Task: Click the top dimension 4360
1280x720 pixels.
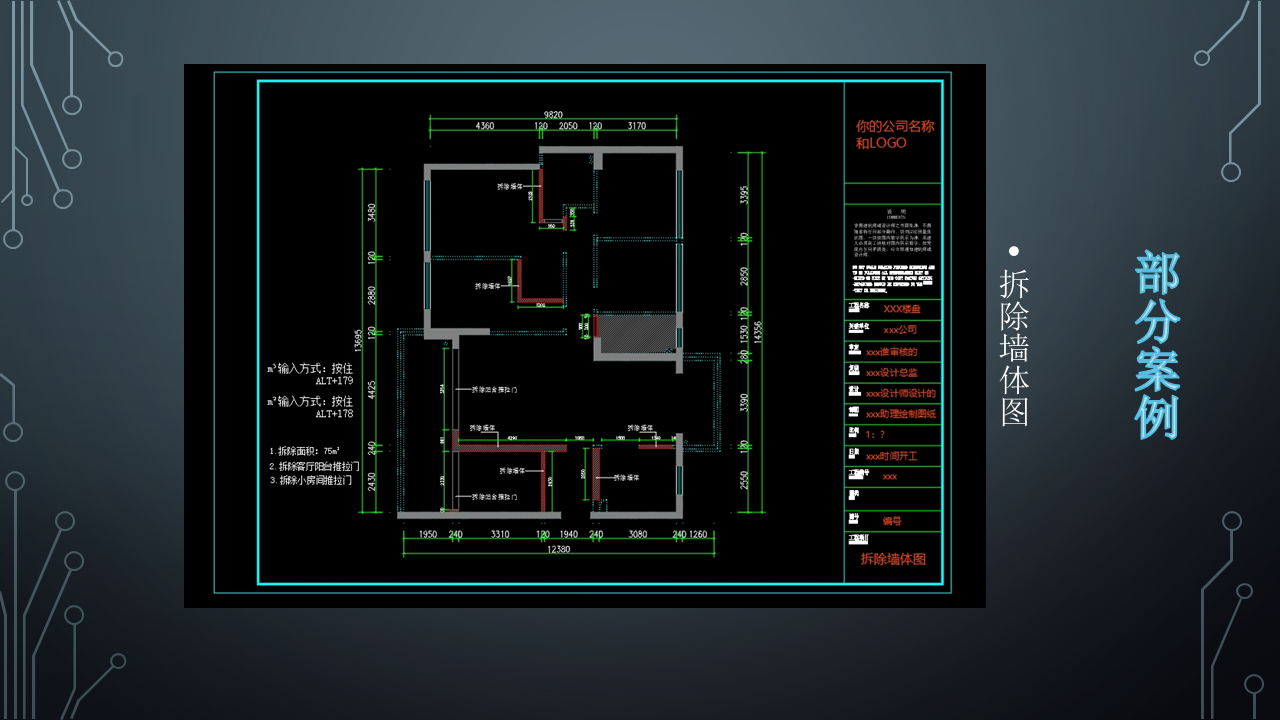Action: point(485,127)
